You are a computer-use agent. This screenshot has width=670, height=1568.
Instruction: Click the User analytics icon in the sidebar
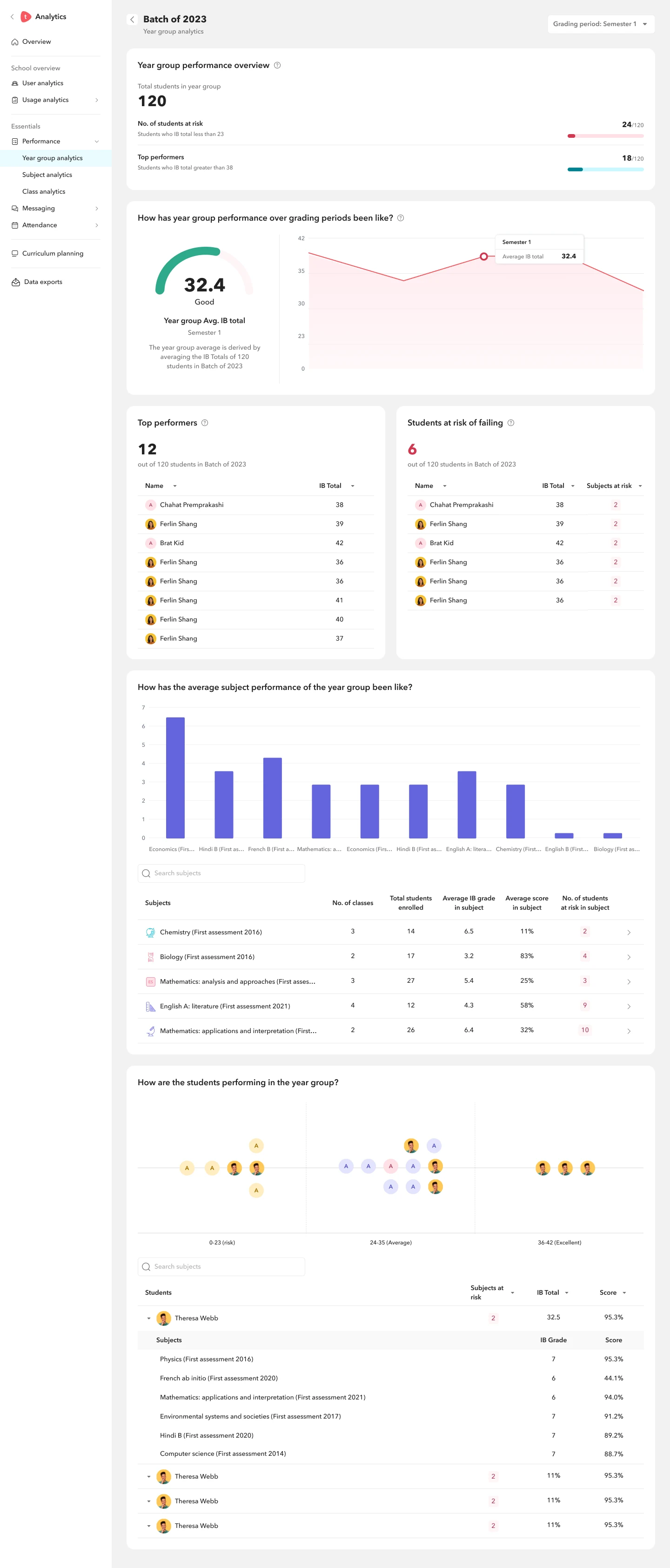14,83
